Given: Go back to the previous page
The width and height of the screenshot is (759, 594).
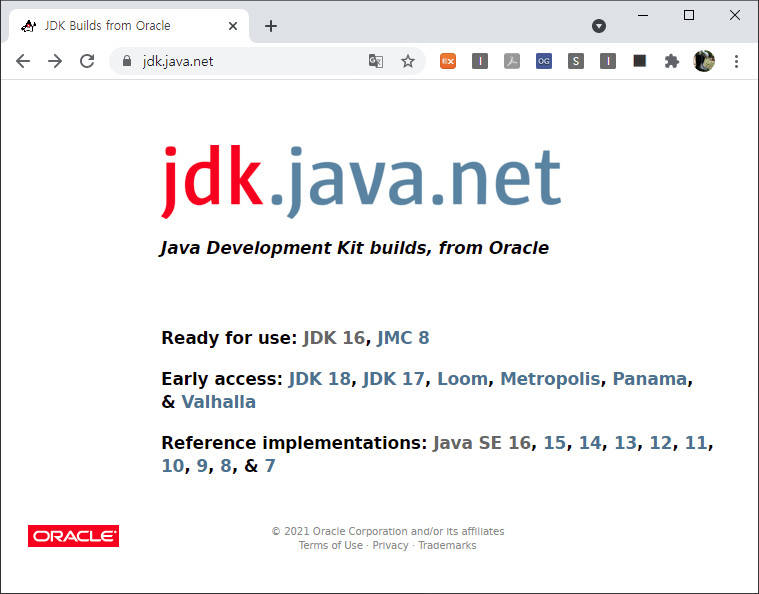Looking at the screenshot, I should click(x=23, y=61).
